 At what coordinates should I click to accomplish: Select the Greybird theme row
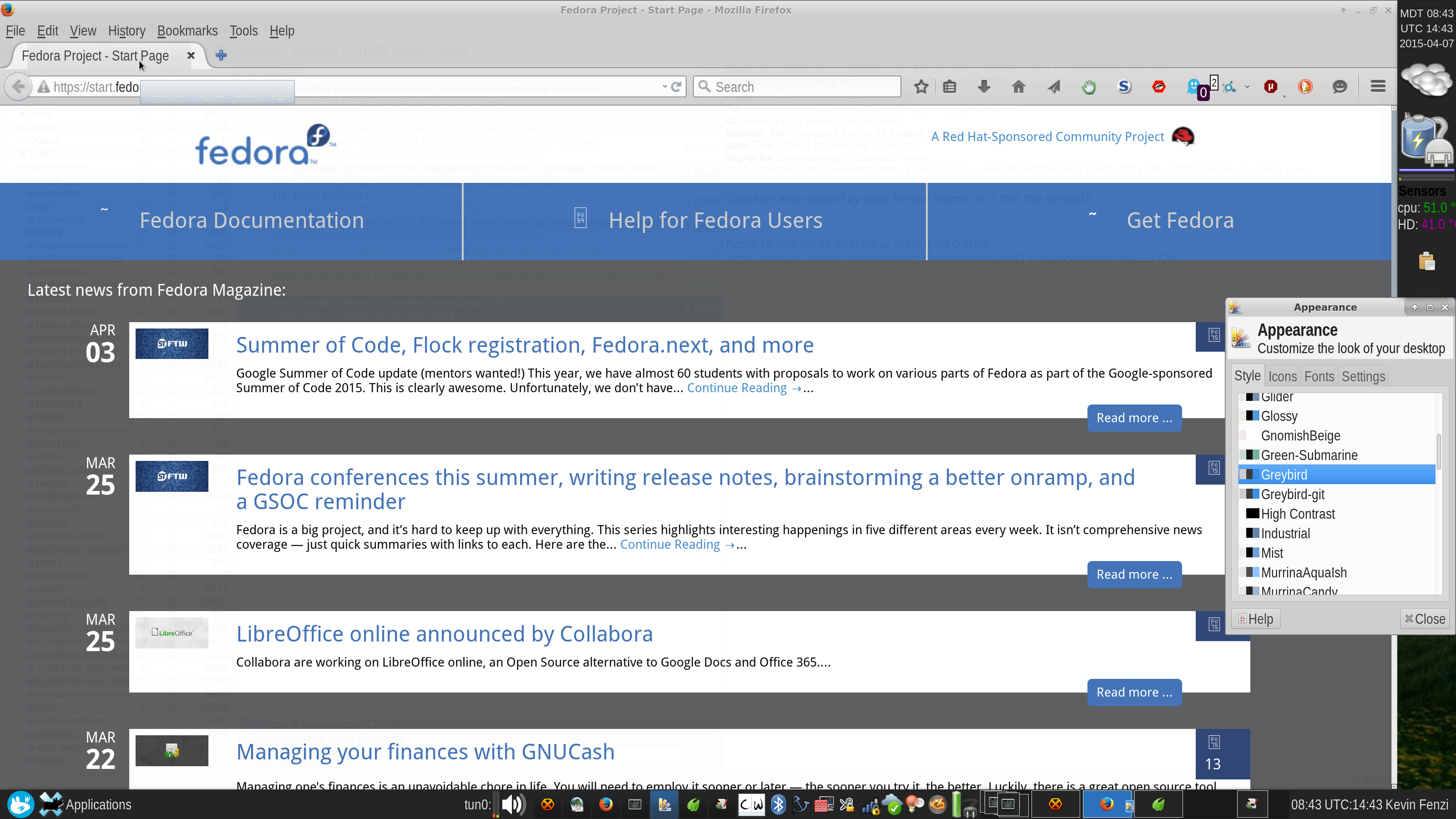(x=1337, y=475)
